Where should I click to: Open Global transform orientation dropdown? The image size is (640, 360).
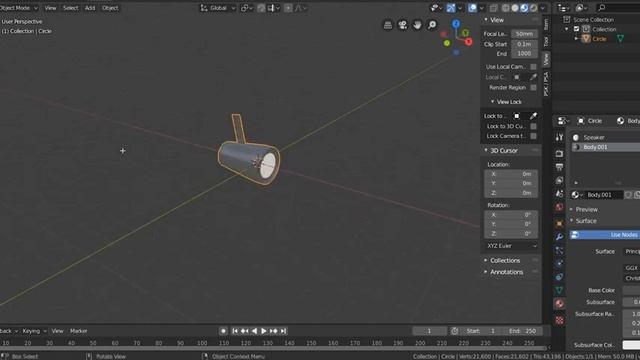click(218, 8)
